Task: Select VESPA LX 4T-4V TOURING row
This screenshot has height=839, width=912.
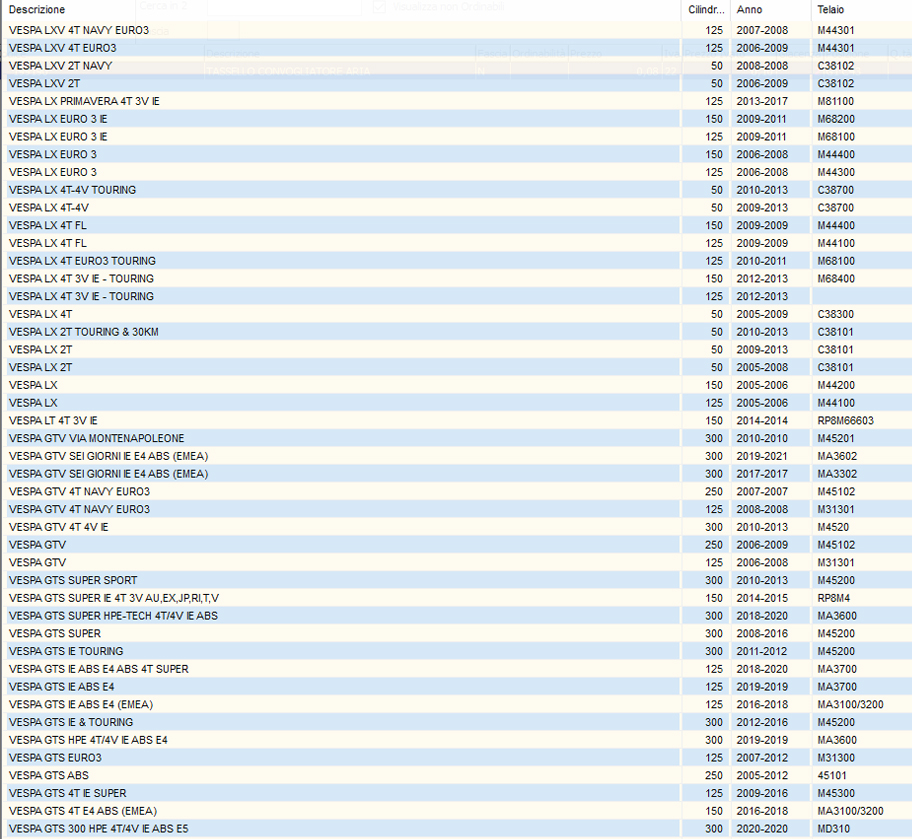Action: coord(456,190)
